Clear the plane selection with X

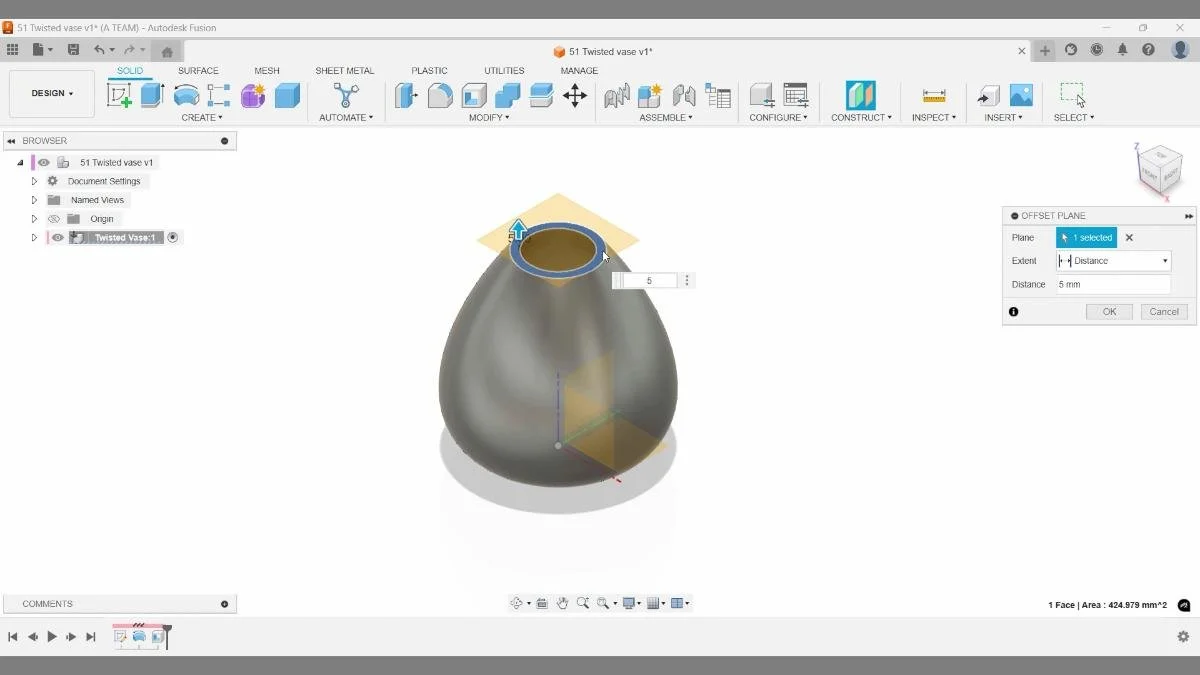click(x=1129, y=238)
